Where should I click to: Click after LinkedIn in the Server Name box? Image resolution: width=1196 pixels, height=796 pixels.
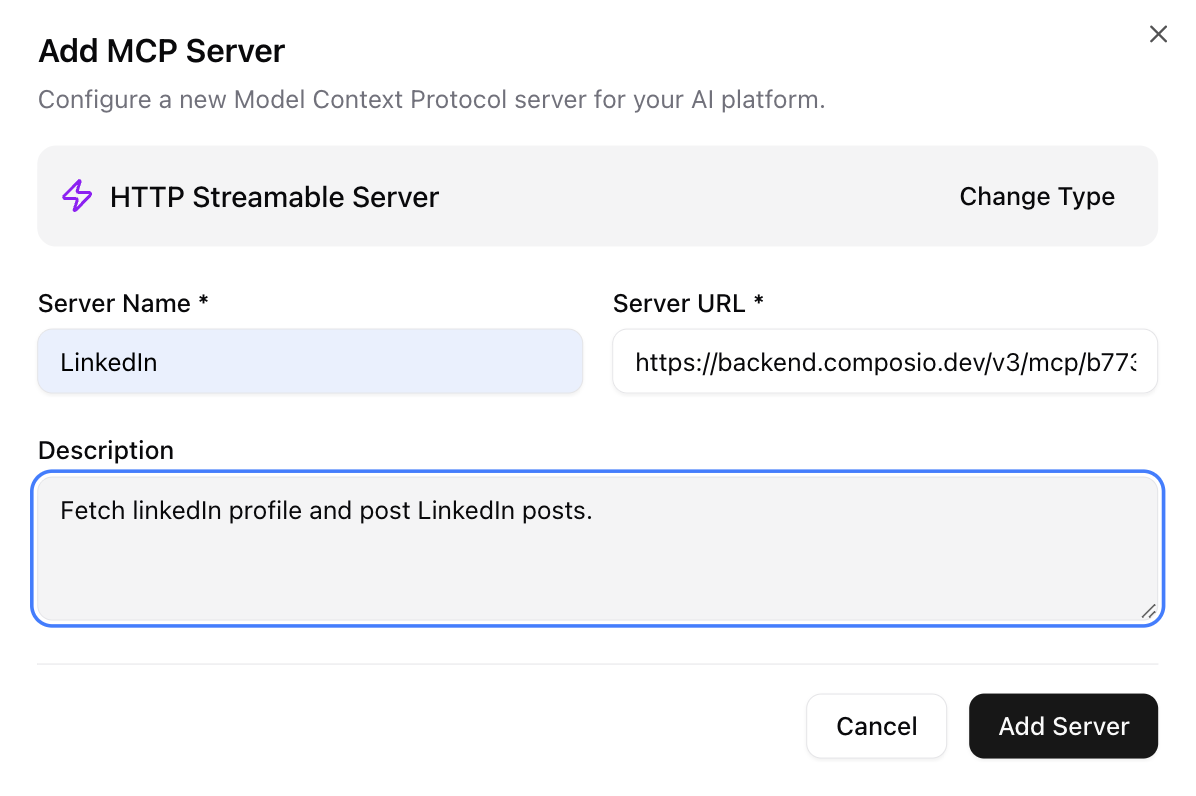pos(160,362)
